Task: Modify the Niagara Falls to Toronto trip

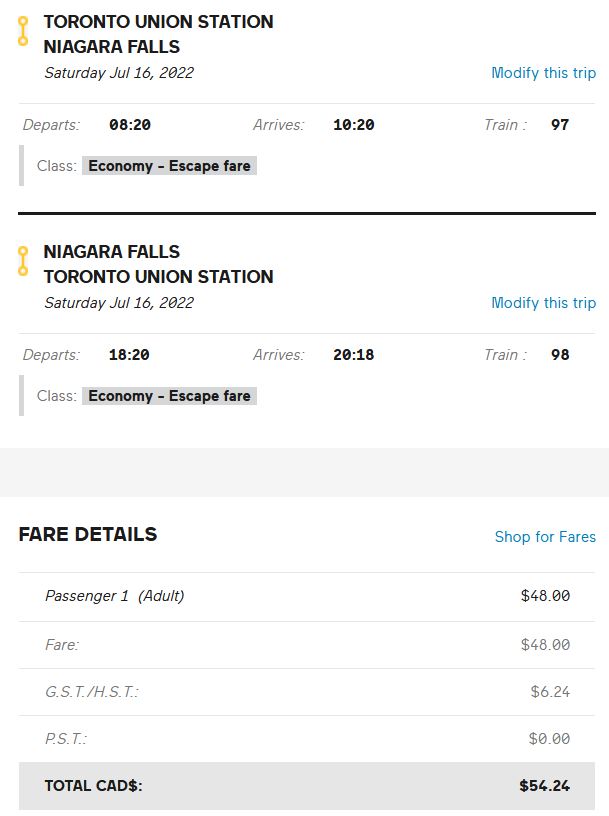Action: click(x=543, y=303)
